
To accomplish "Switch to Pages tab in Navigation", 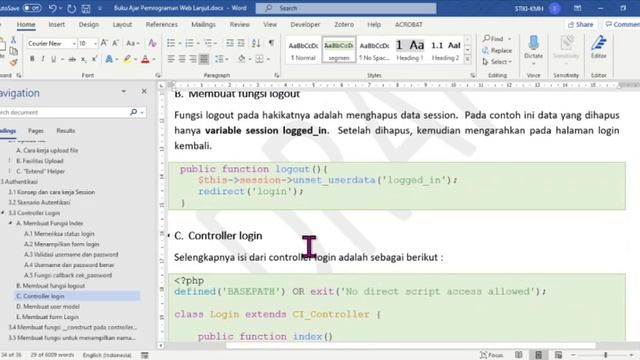I will pos(36,131).
